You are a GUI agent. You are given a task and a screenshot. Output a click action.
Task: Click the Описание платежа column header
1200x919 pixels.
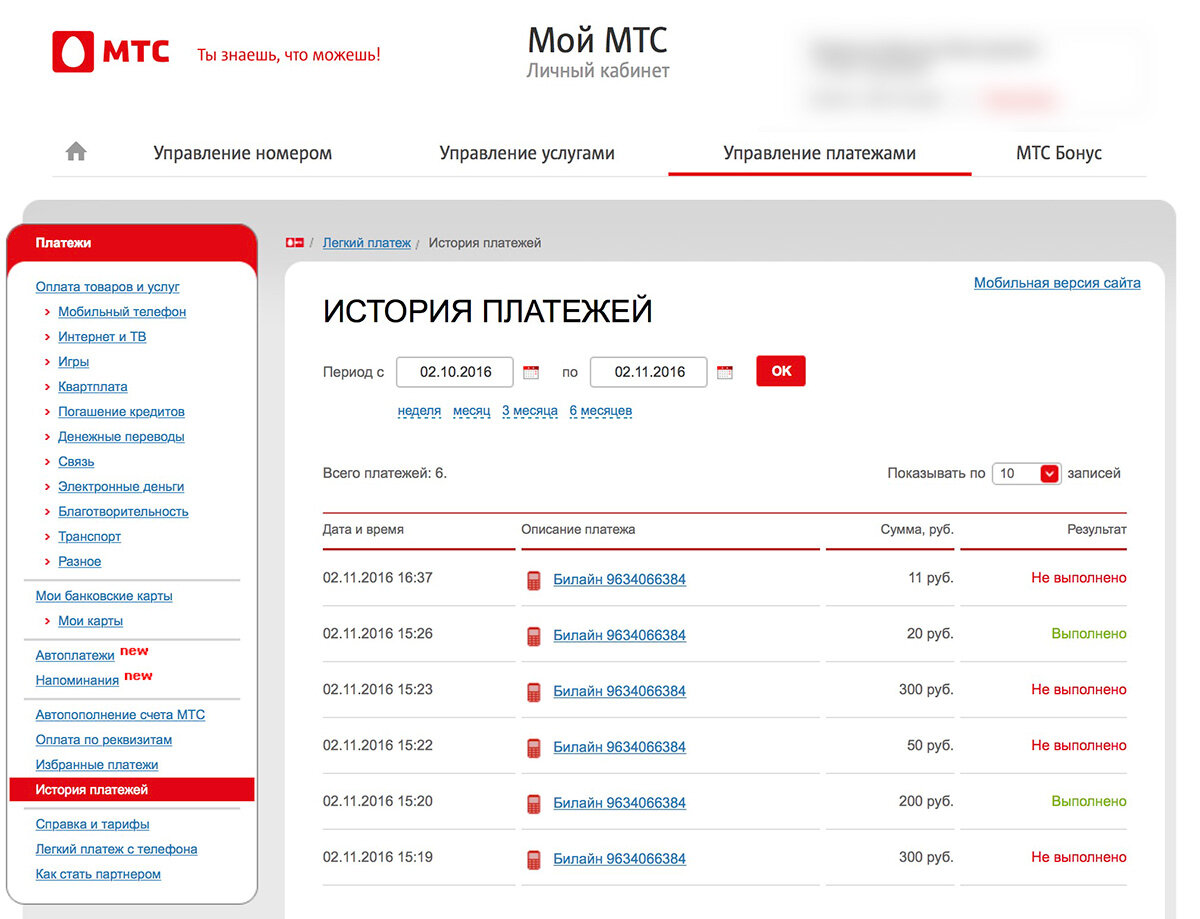(x=578, y=530)
